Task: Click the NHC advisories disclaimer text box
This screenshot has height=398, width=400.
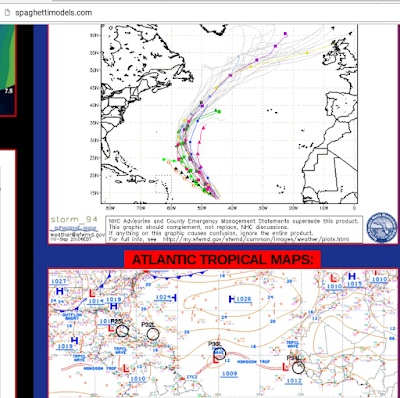Action: point(234,230)
